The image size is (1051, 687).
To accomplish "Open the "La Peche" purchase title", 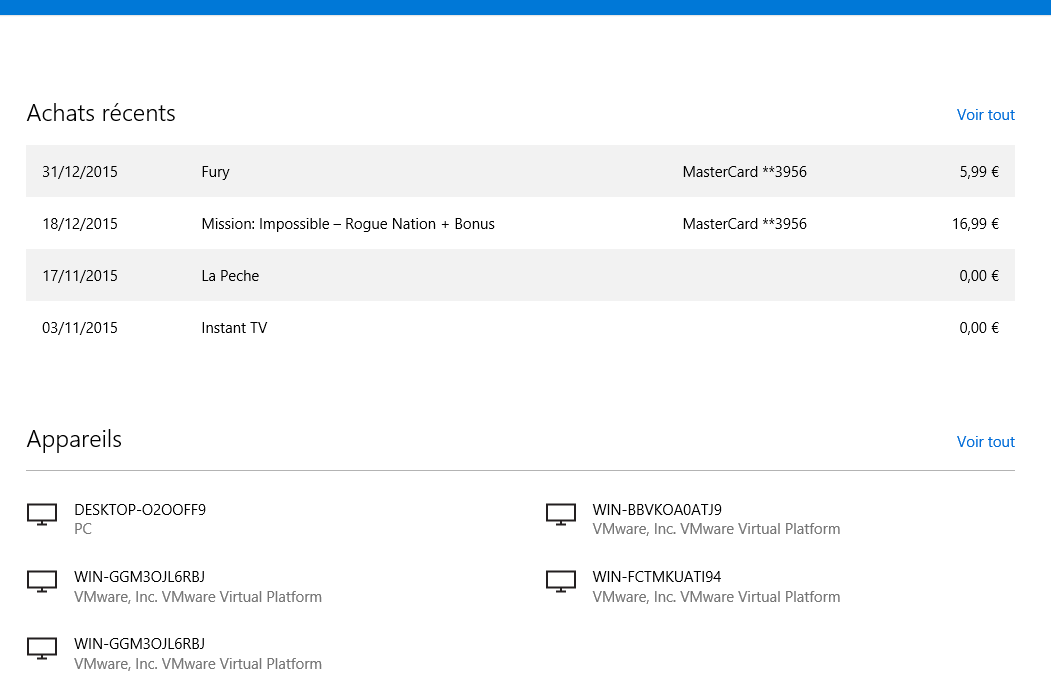I will click(230, 275).
